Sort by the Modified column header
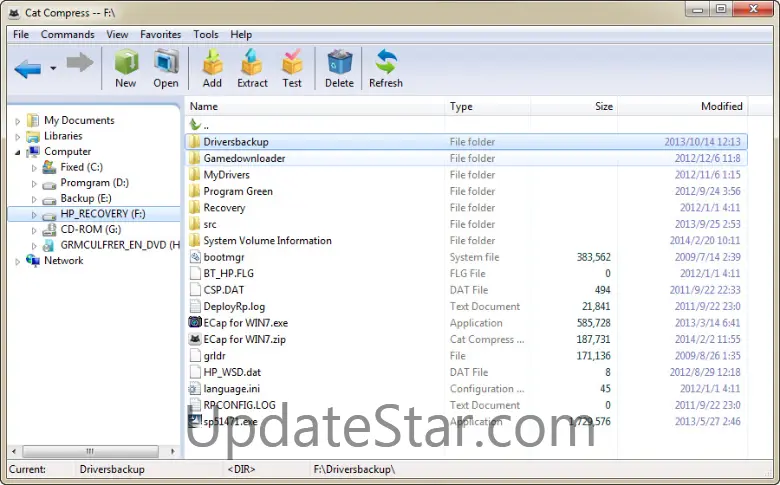 (x=682, y=106)
